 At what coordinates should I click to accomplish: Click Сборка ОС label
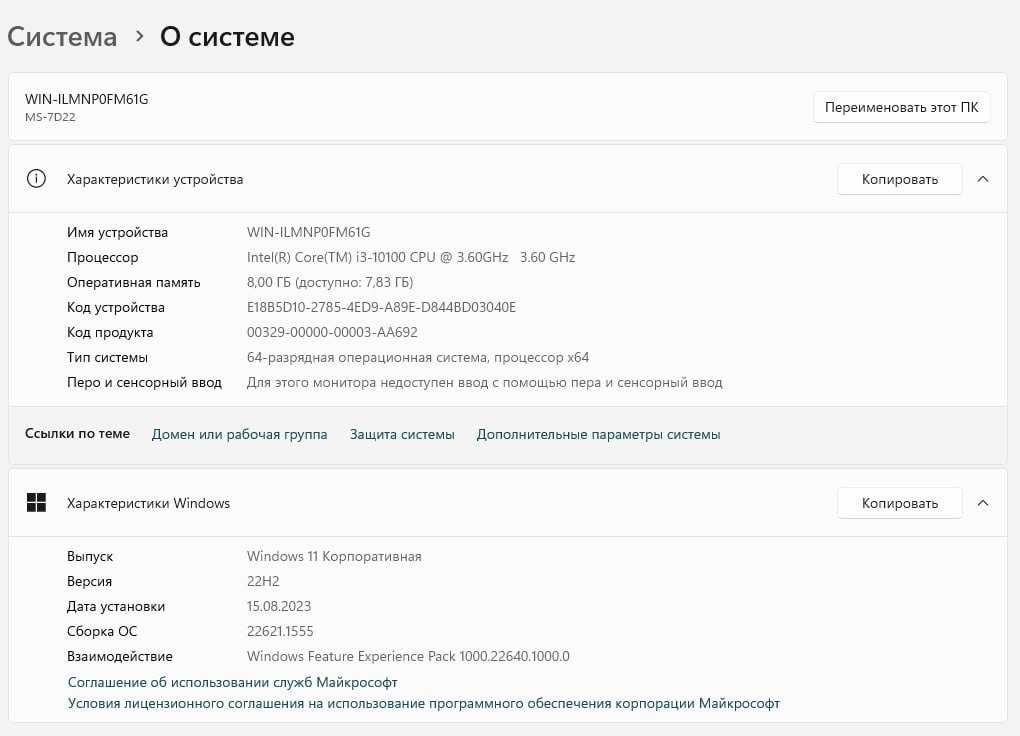(102, 631)
